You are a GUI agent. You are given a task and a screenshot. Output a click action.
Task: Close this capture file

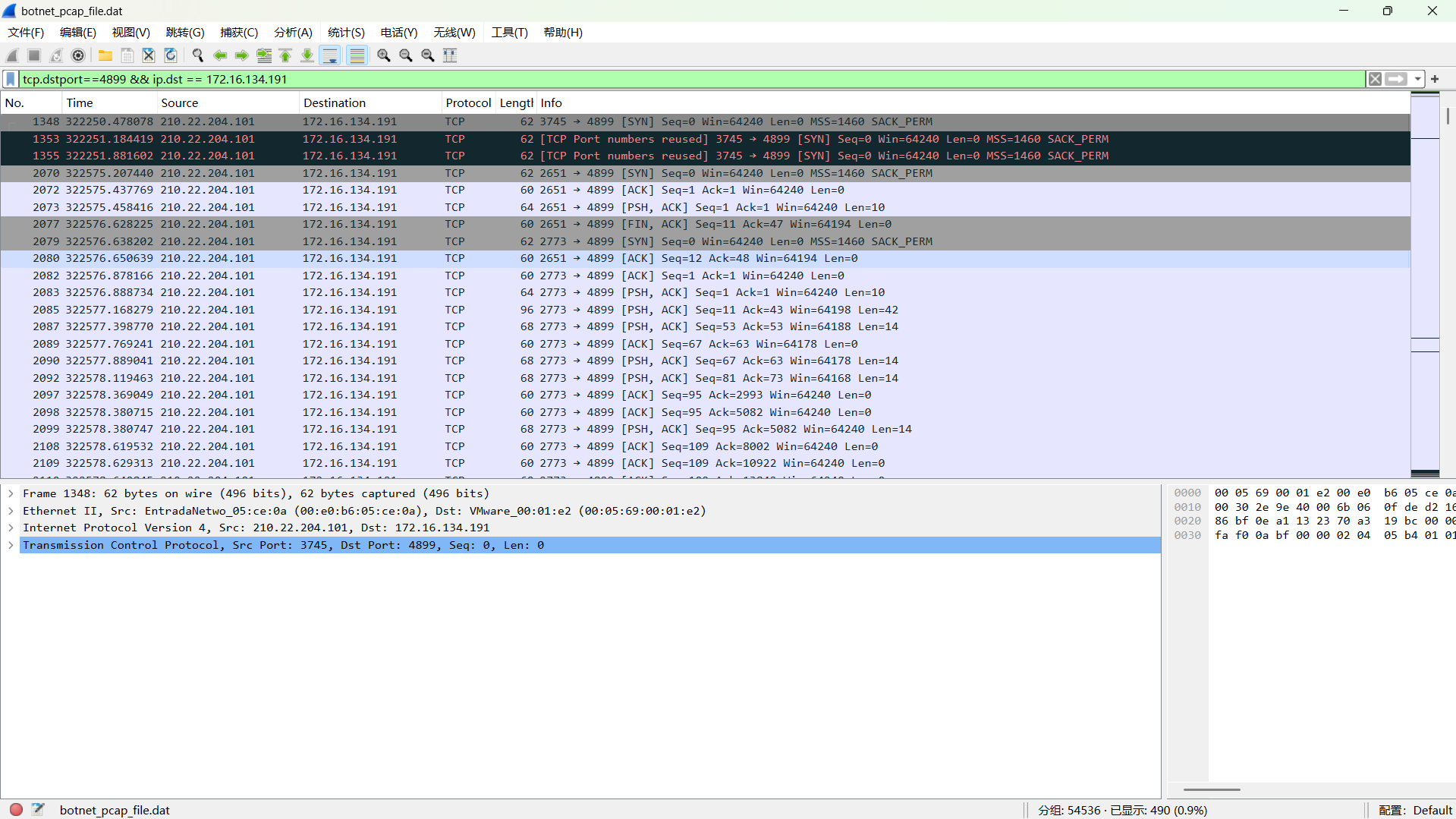(x=149, y=55)
